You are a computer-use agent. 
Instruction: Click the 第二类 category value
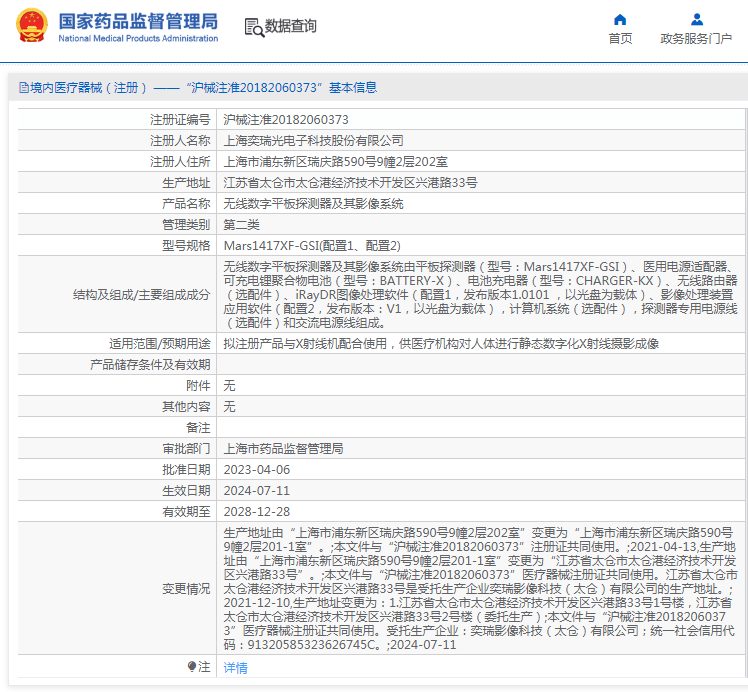click(241, 225)
